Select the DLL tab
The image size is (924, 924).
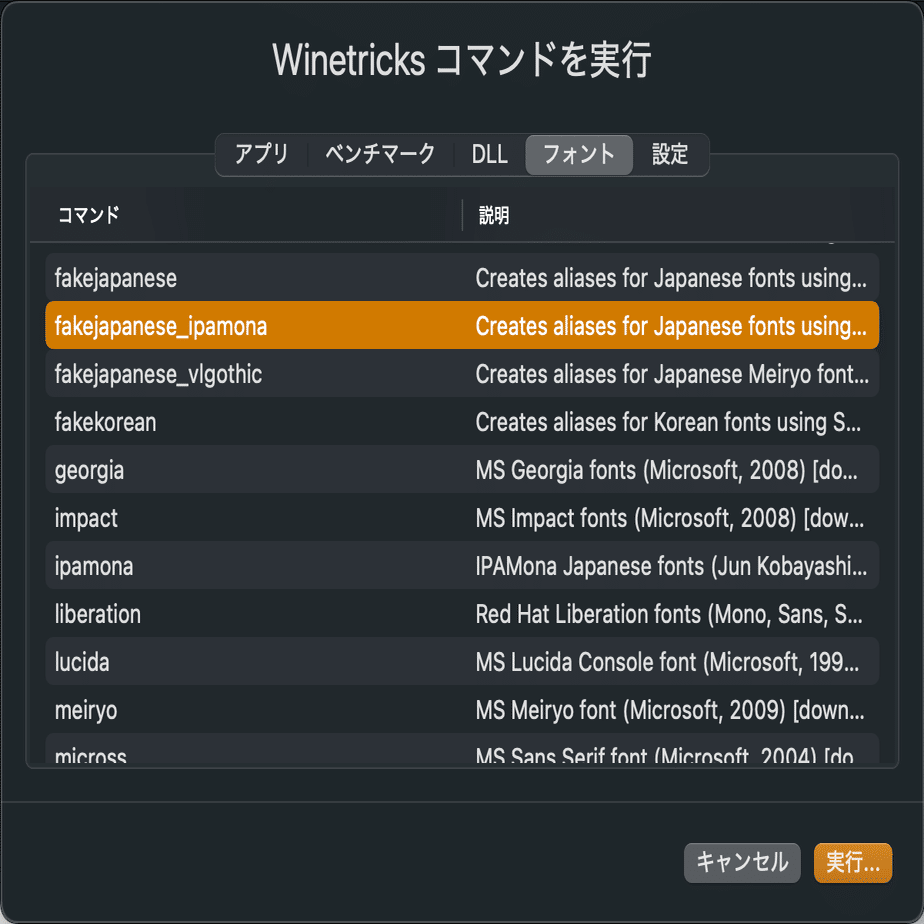[x=490, y=155]
